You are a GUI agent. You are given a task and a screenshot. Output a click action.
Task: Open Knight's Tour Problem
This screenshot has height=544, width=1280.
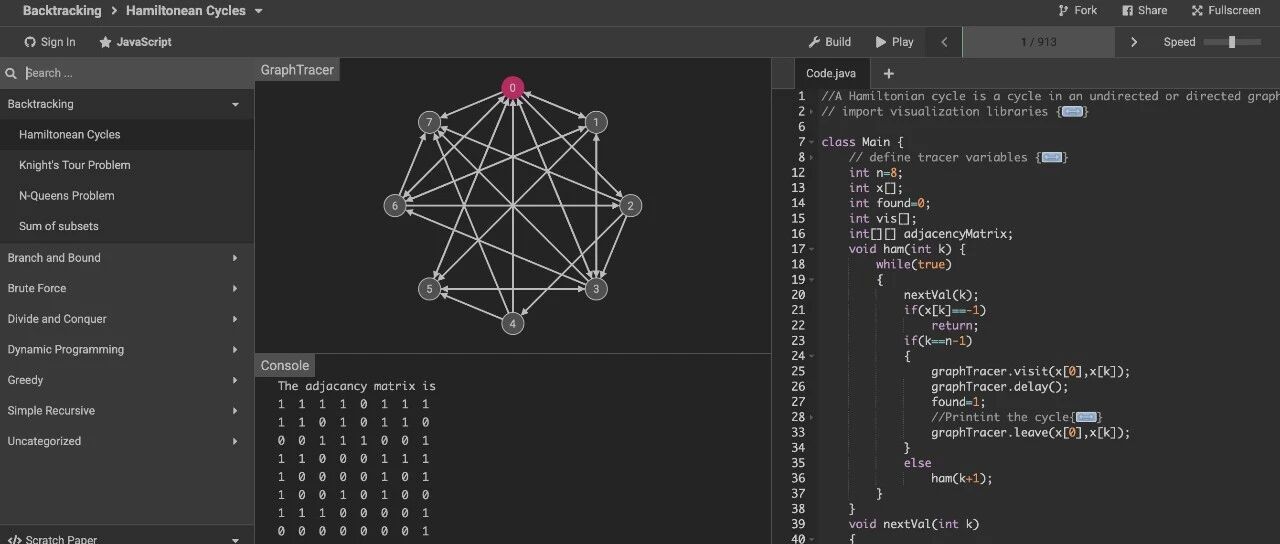(x=127, y=165)
